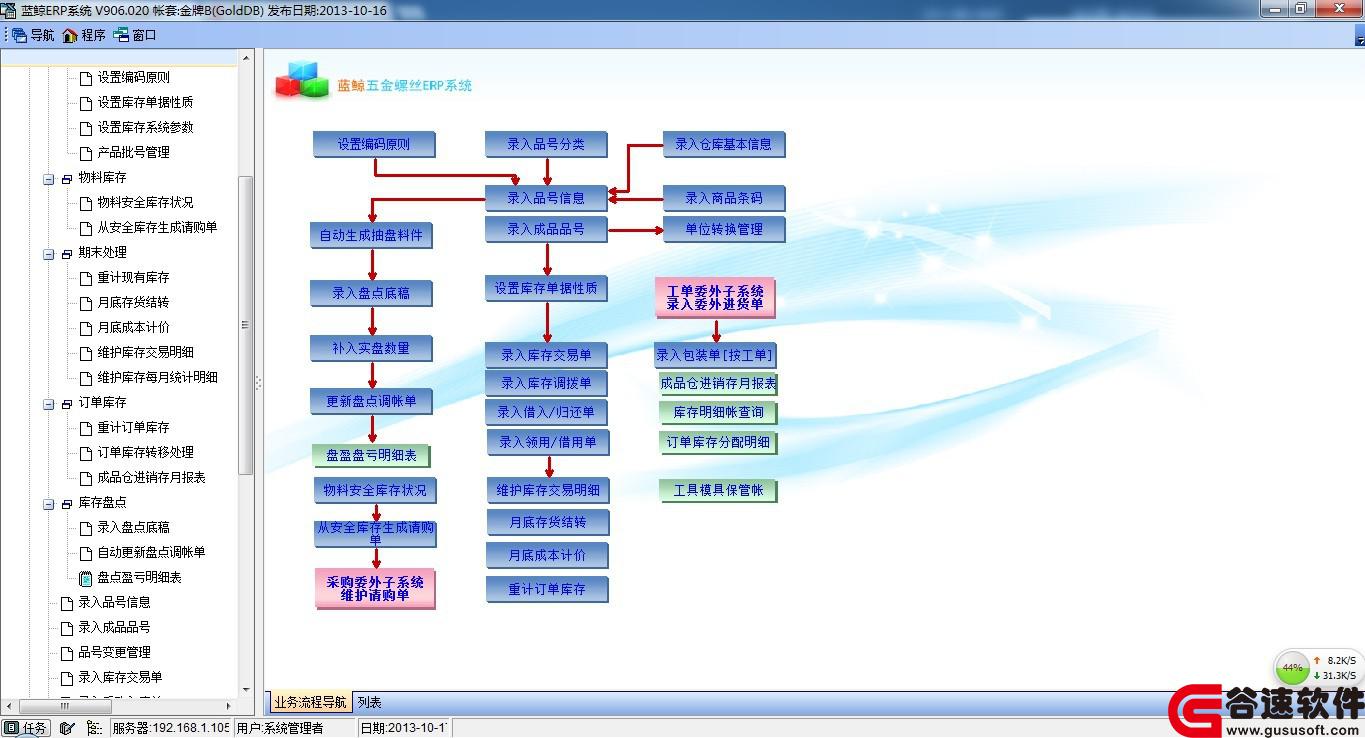The width and height of the screenshot is (1365, 738).
Task: Select 自动更新盘点调帐单 tree item
Action: click(x=151, y=552)
